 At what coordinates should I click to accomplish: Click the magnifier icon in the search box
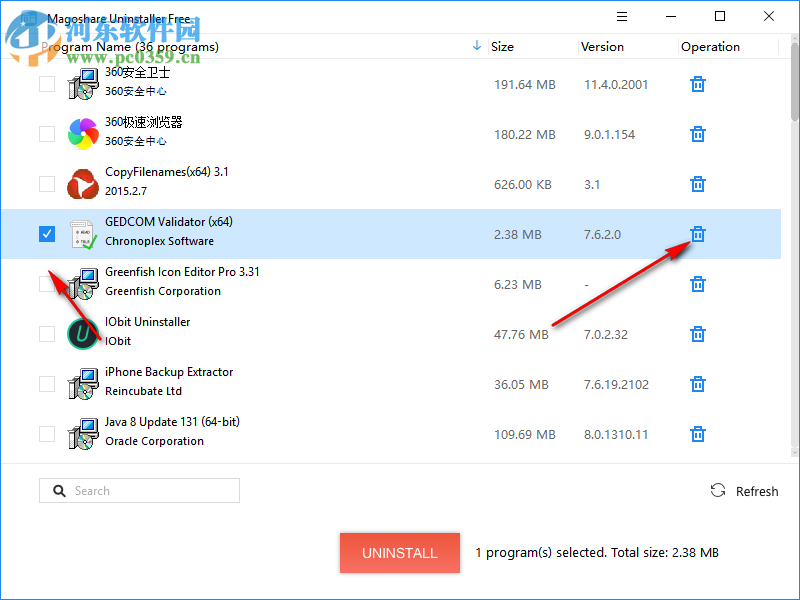click(x=60, y=490)
